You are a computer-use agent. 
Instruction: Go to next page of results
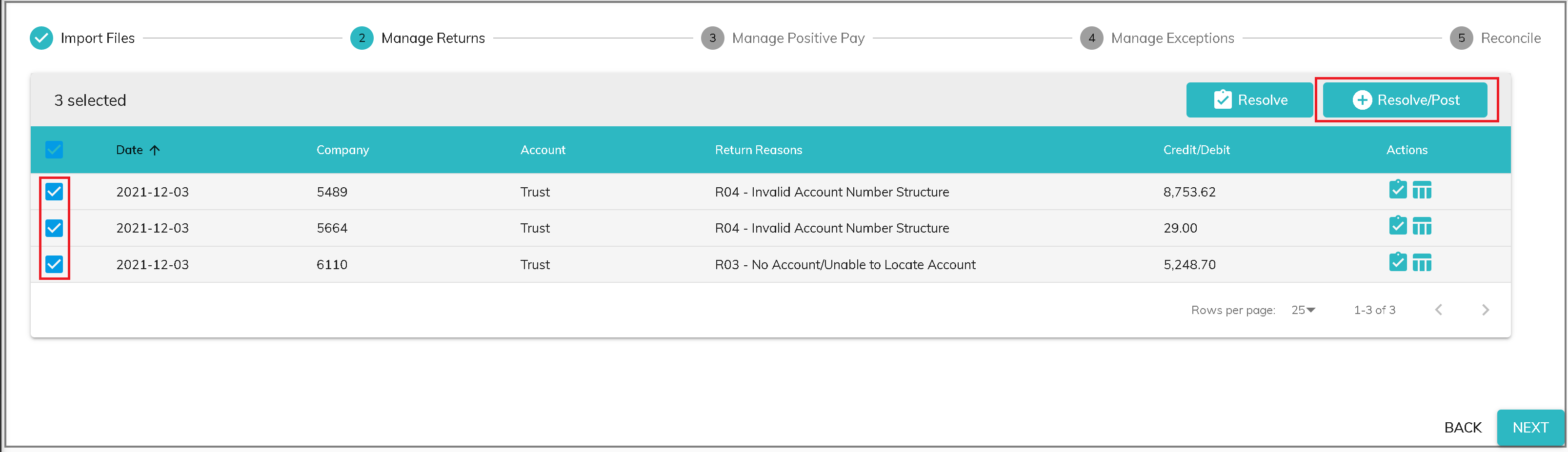tap(1485, 310)
